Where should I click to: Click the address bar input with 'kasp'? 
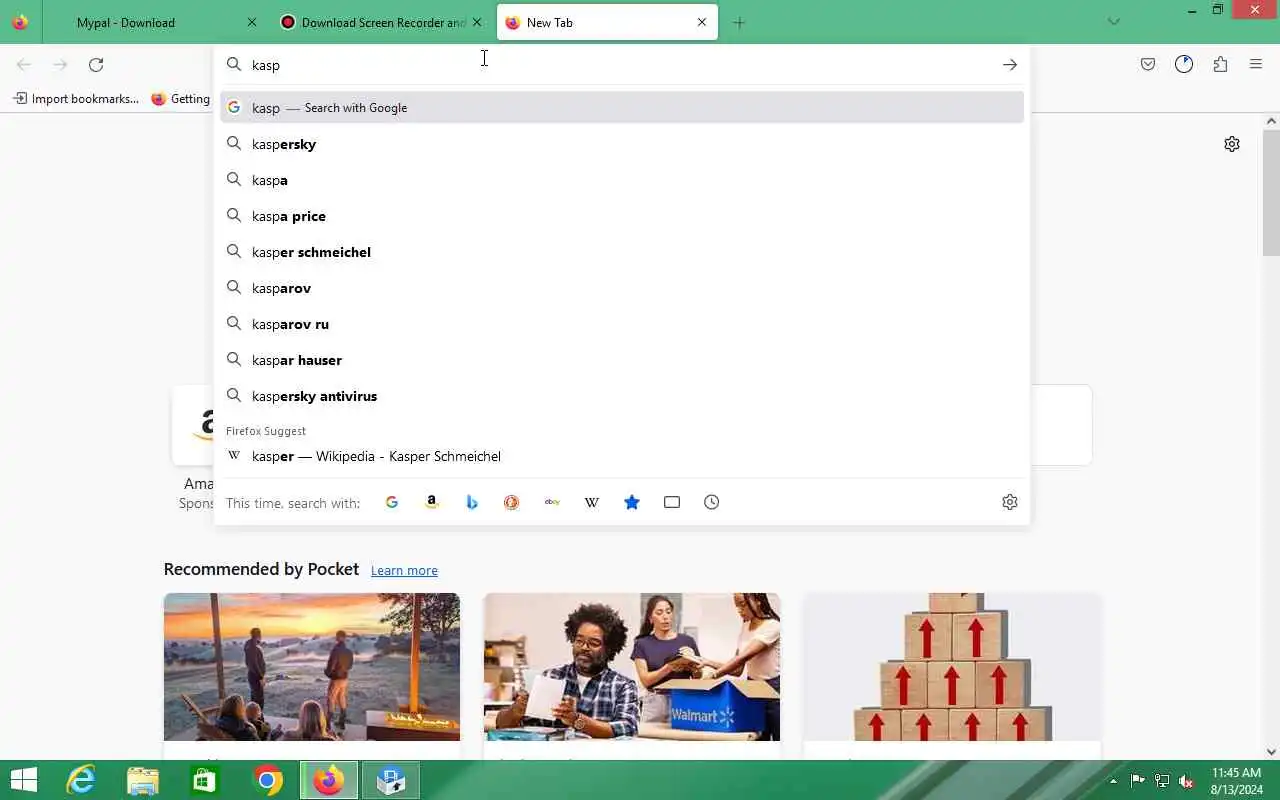[620, 65]
